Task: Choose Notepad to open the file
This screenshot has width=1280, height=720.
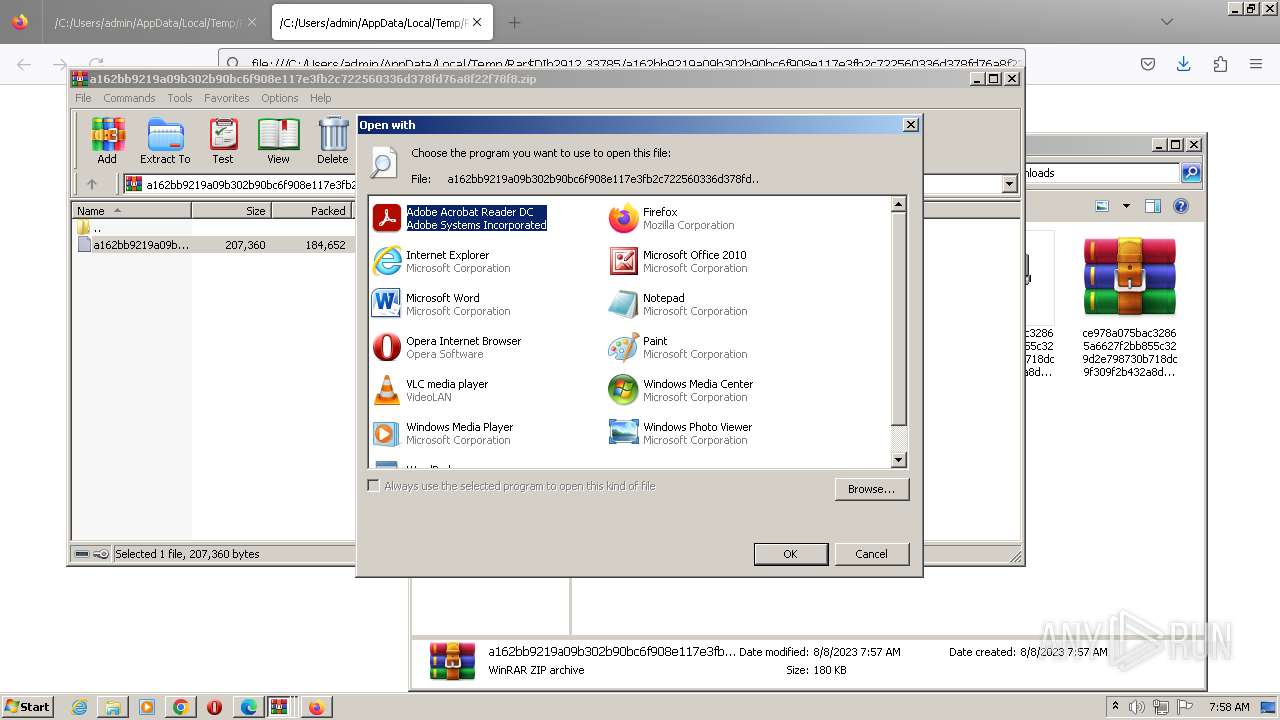Action: click(678, 304)
